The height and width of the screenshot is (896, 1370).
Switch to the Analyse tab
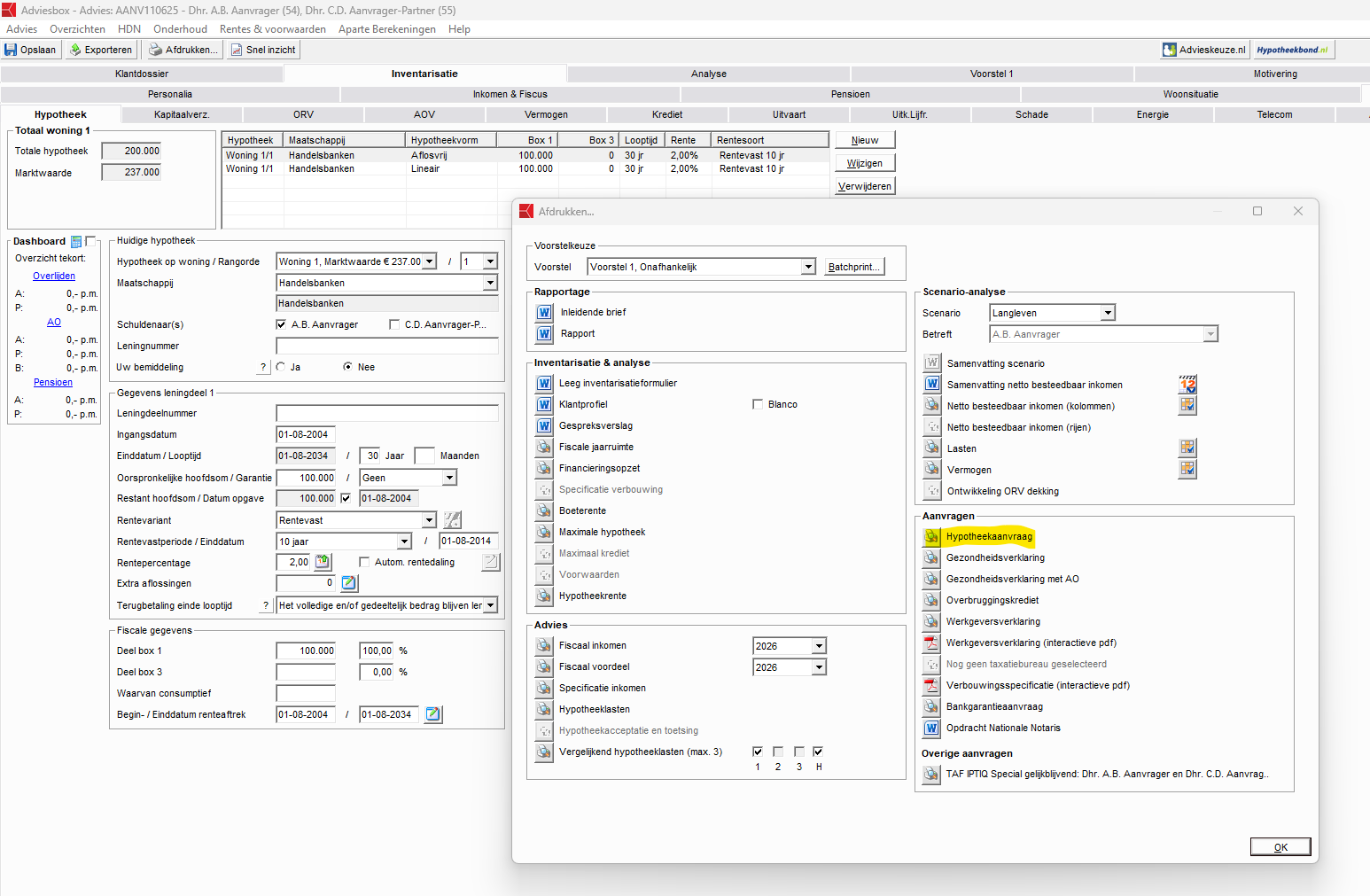(708, 74)
